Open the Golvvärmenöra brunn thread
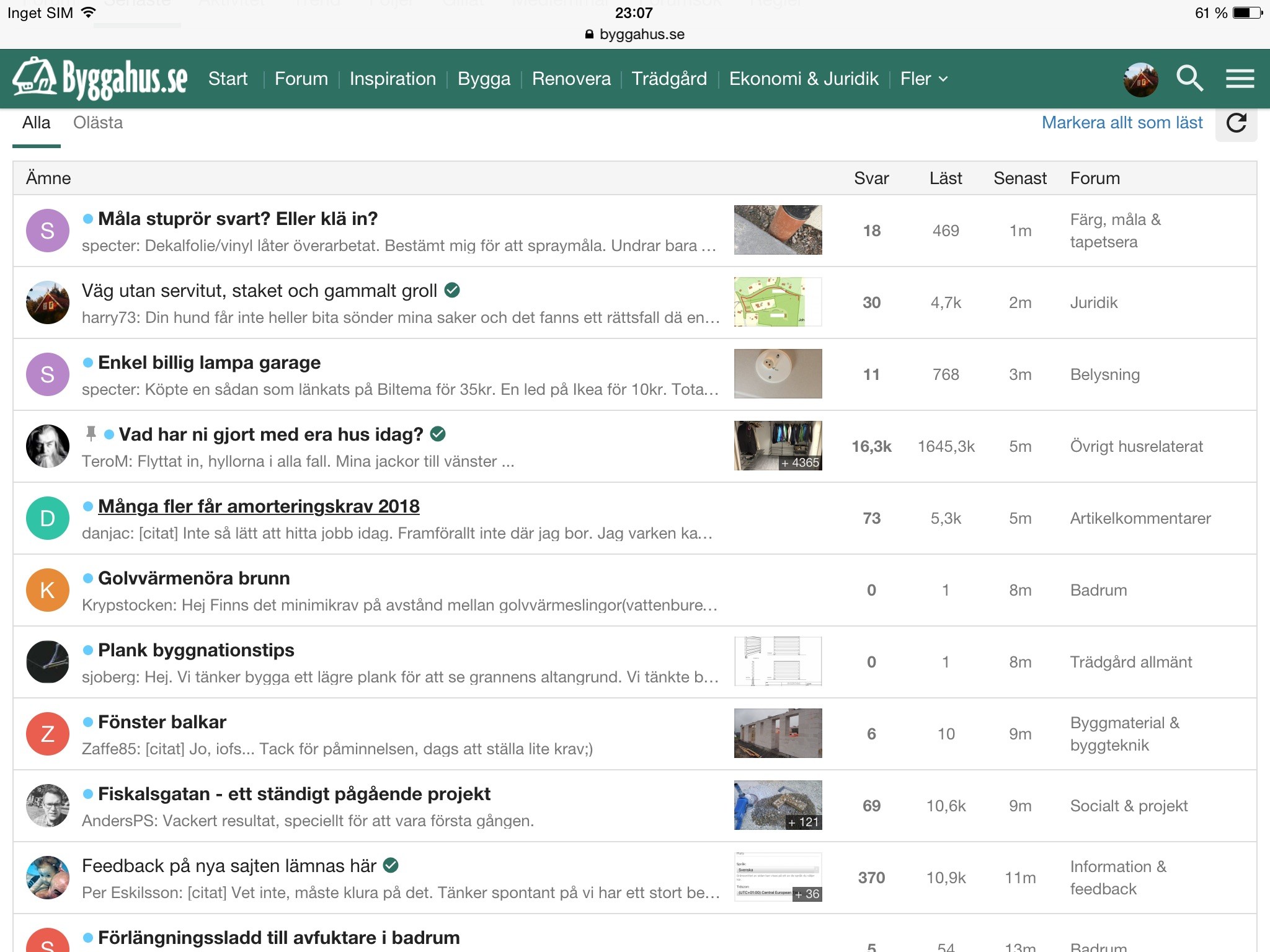This screenshot has width=1270, height=952. coord(193,578)
